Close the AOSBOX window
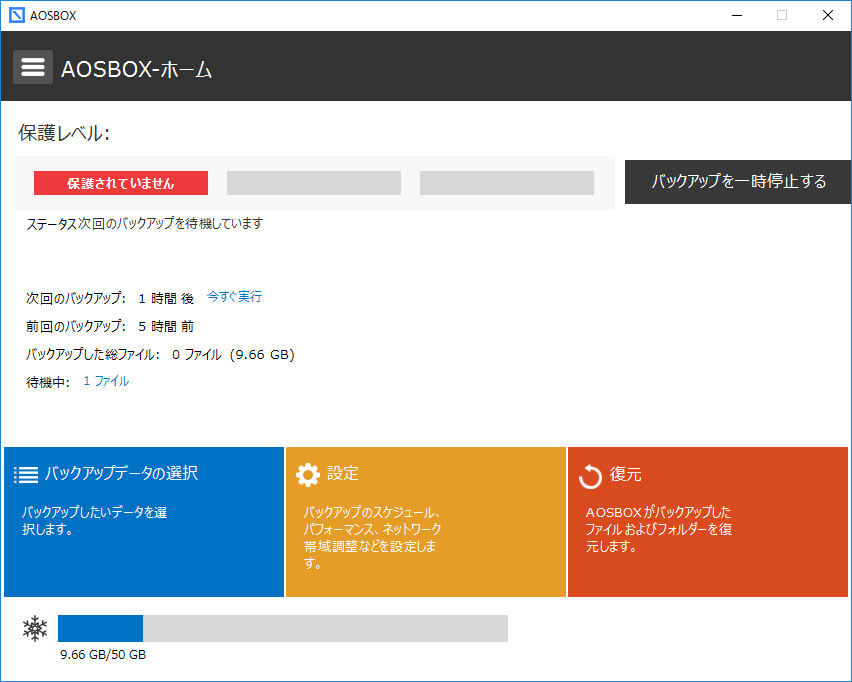The image size is (852, 682). click(x=828, y=15)
